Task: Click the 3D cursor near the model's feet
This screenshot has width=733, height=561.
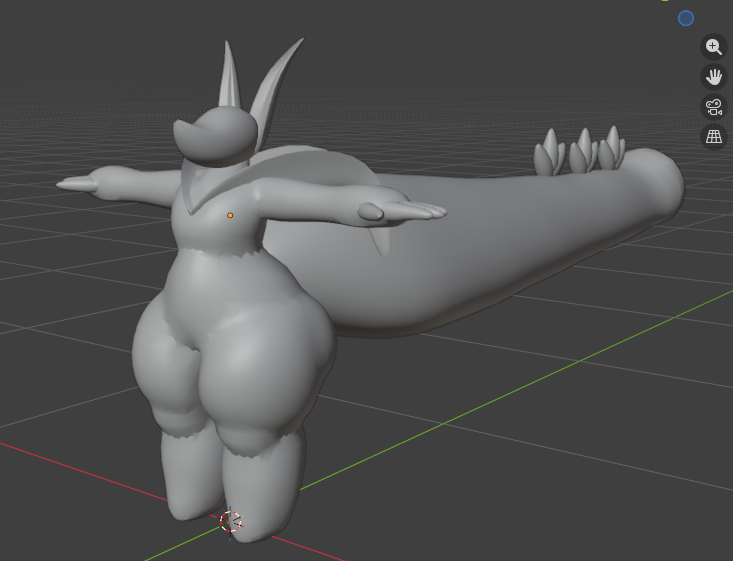Action: pos(230,522)
